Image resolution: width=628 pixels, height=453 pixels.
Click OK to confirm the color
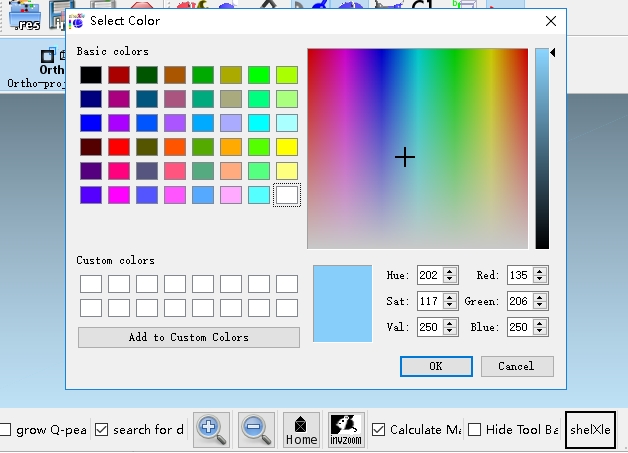click(x=435, y=366)
